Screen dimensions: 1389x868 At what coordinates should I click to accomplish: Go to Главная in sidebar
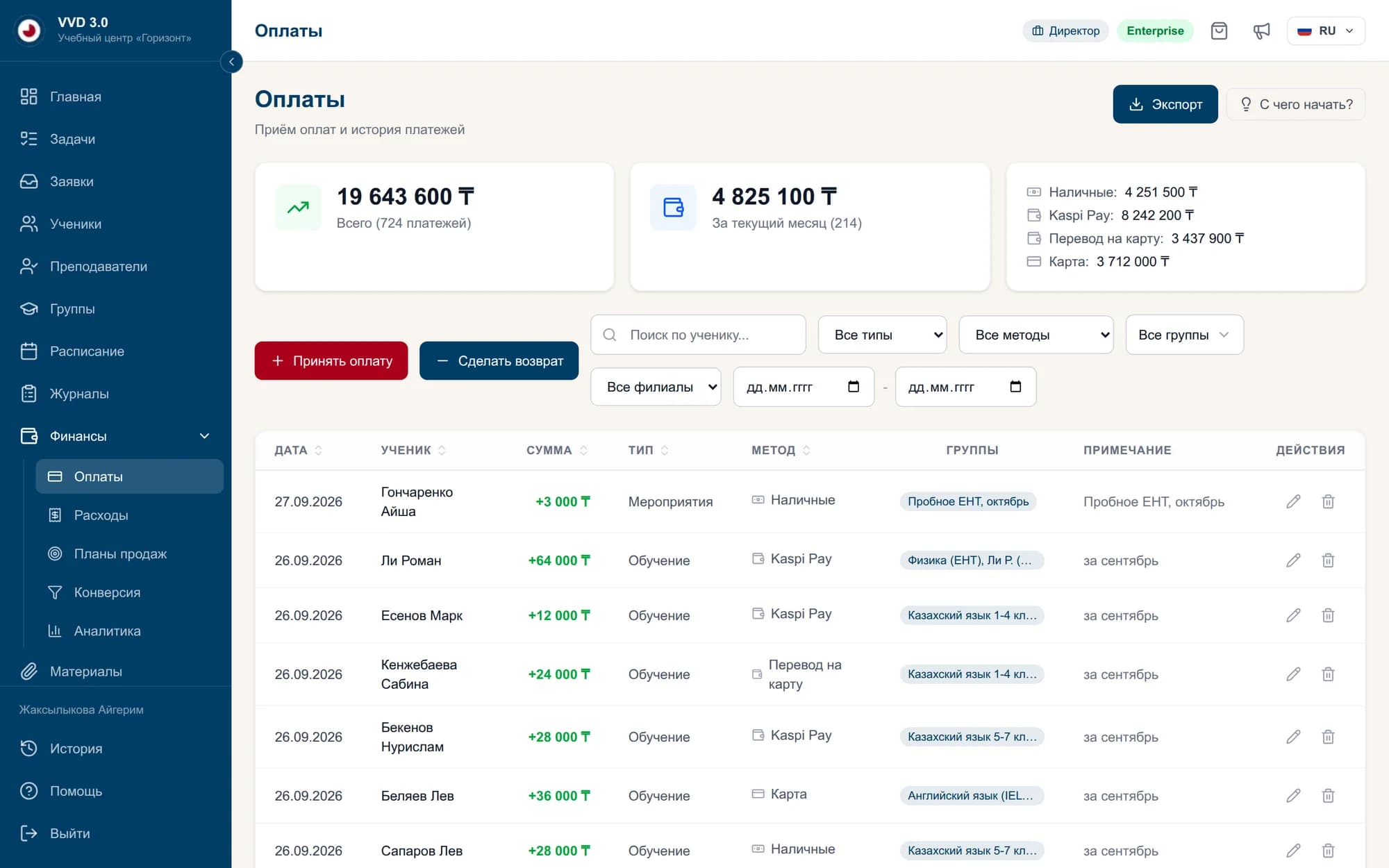(x=115, y=97)
